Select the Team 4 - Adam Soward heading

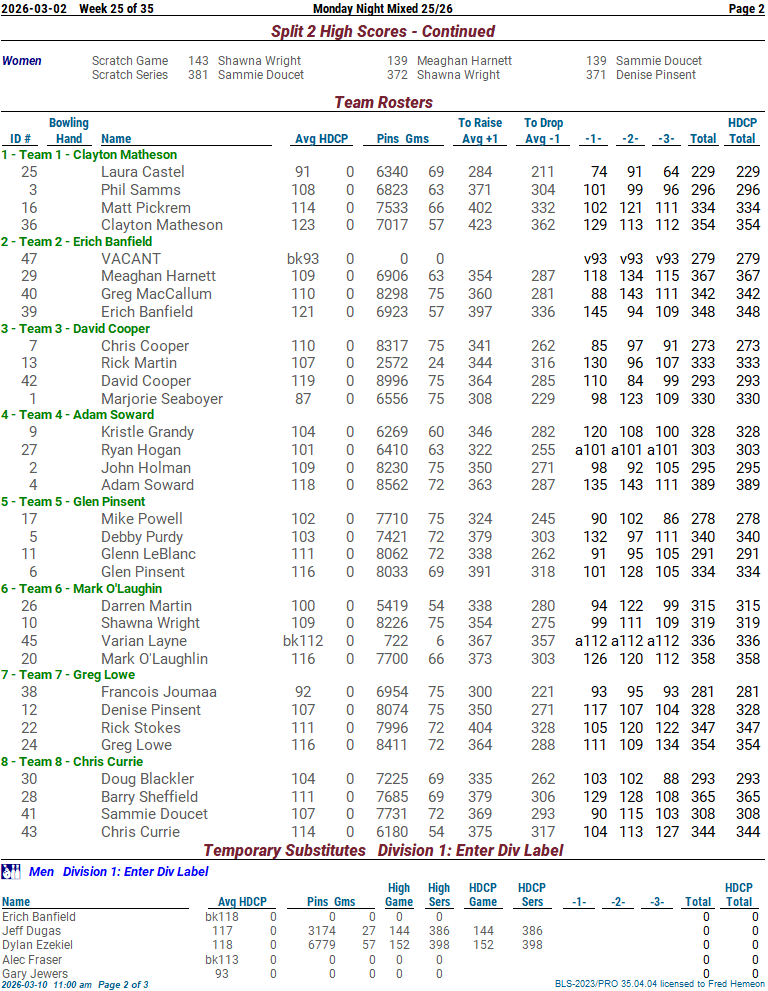point(77,415)
